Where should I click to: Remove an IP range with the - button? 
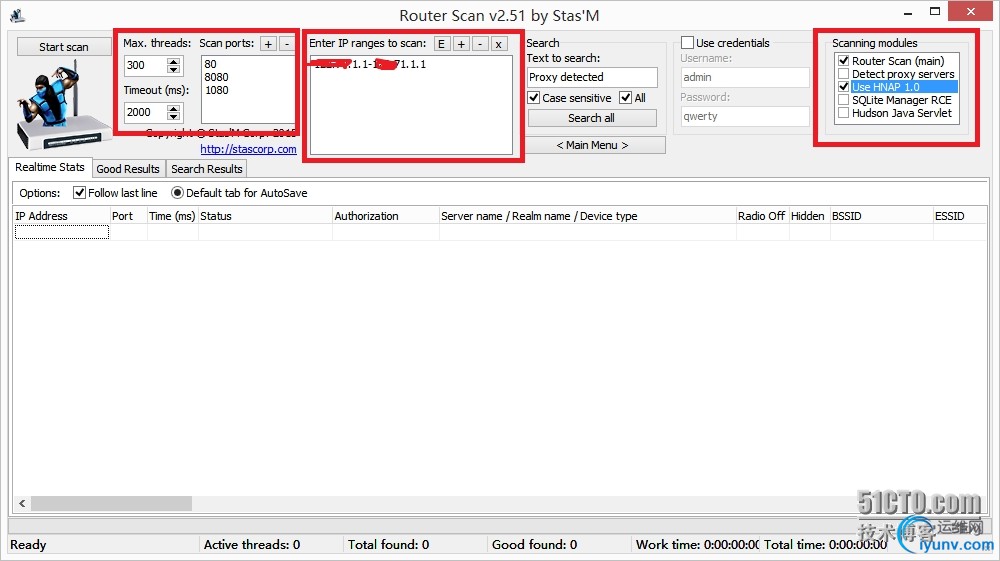coord(480,44)
